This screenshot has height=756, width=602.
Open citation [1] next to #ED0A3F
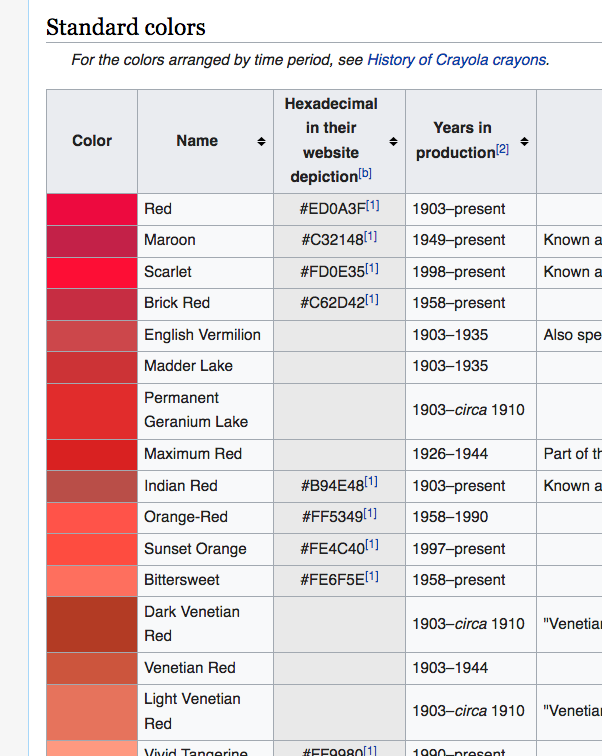pos(372,206)
